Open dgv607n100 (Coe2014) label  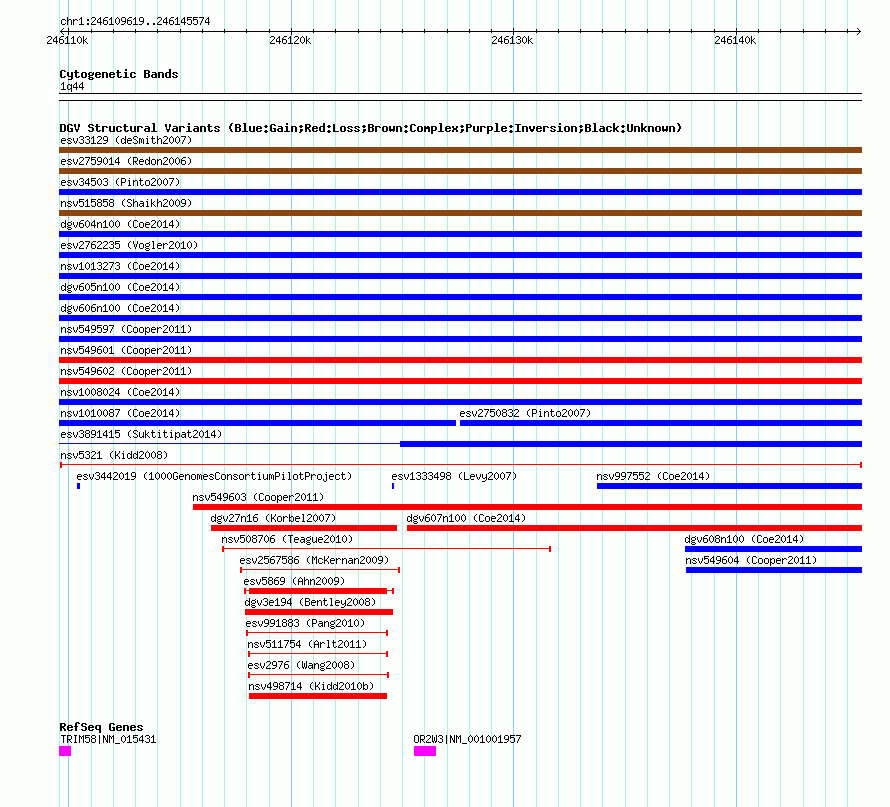[466, 518]
